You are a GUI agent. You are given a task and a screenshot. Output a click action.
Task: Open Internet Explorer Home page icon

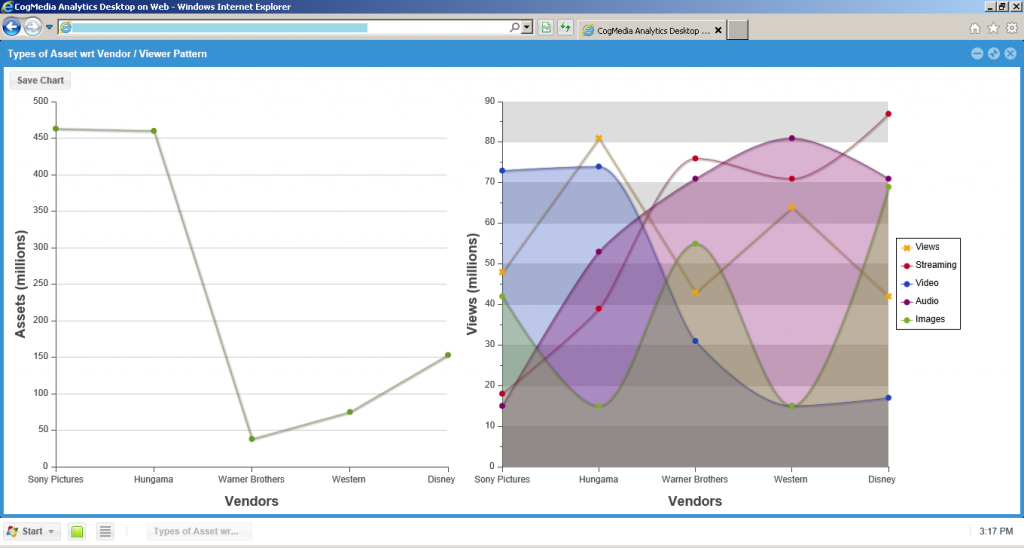click(975, 28)
